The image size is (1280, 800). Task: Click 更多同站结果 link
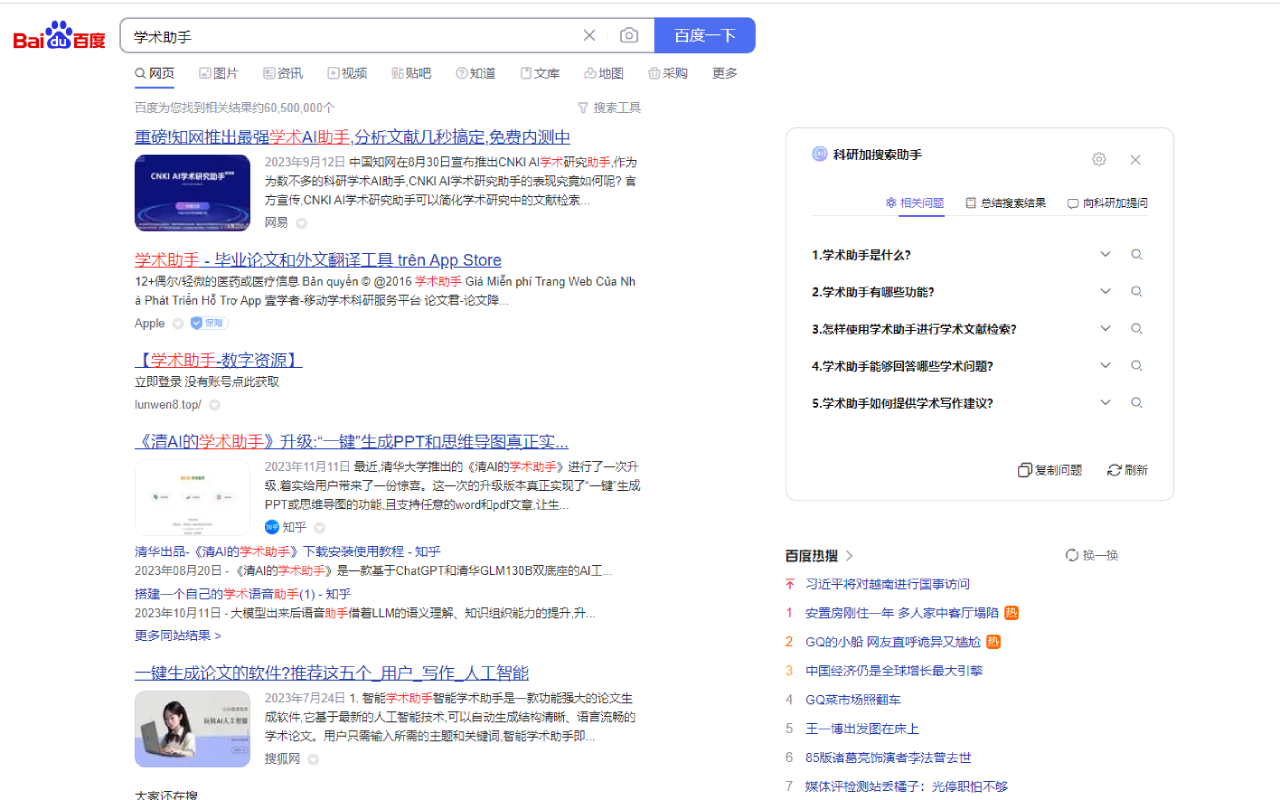(x=178, y=635)
